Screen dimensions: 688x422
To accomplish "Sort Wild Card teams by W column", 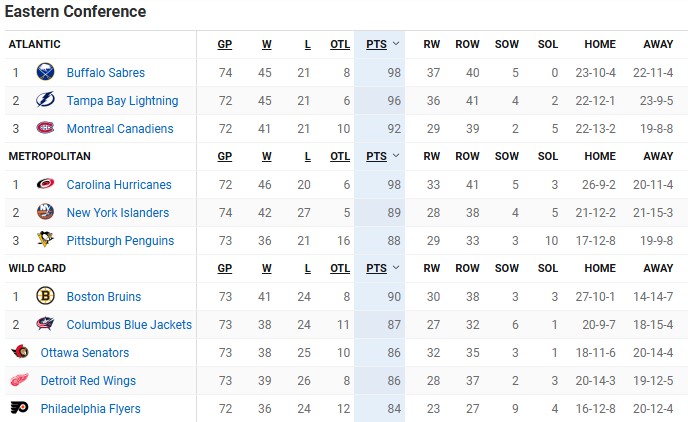I will point(267,269).
